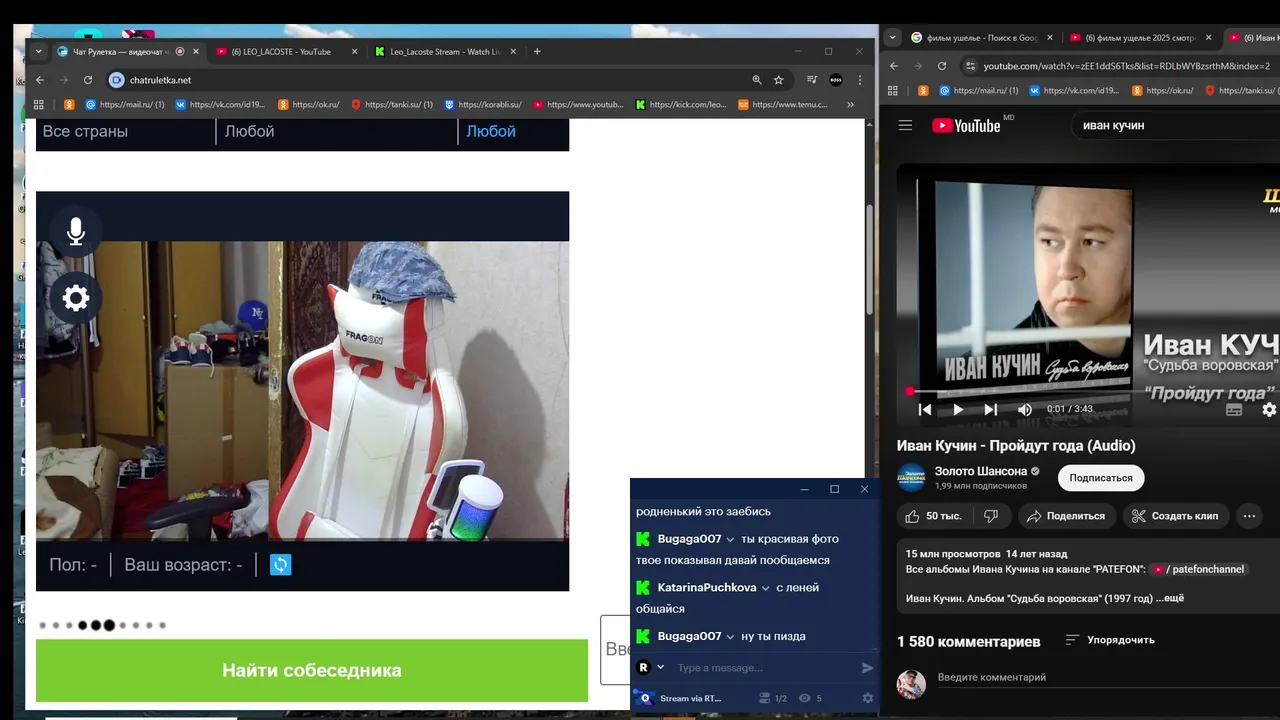
Task: Expand the first Bugaga007 user menu in chat
Action: [731, 540]
